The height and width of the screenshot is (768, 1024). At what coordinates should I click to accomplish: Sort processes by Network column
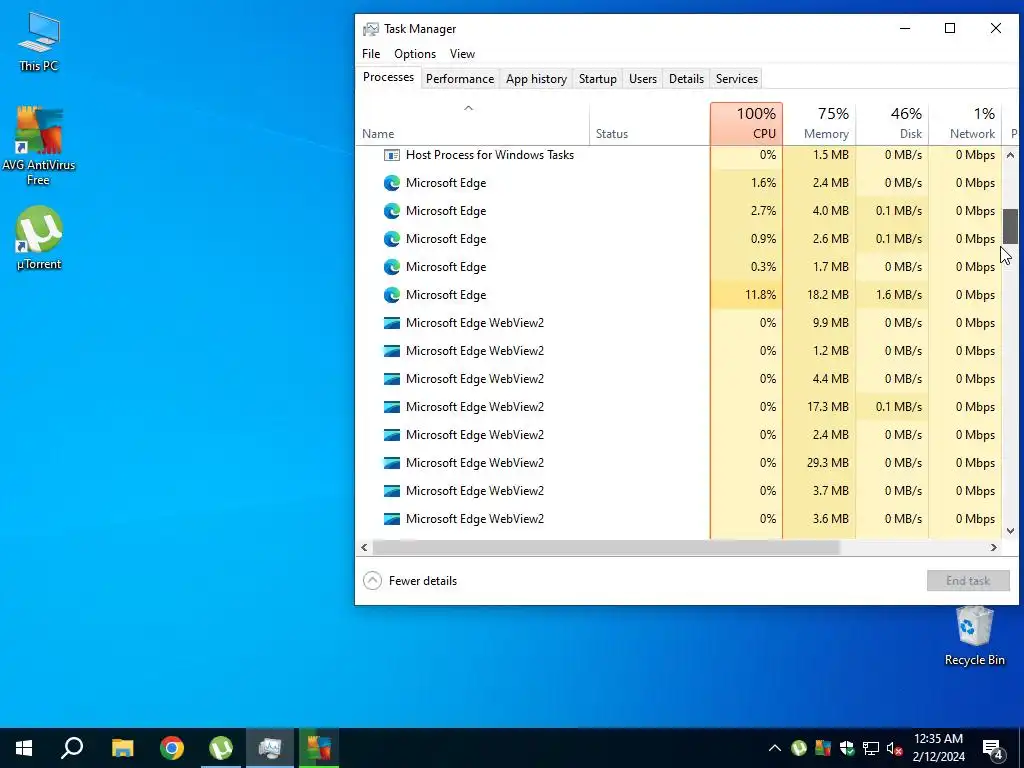coord(965,124)
